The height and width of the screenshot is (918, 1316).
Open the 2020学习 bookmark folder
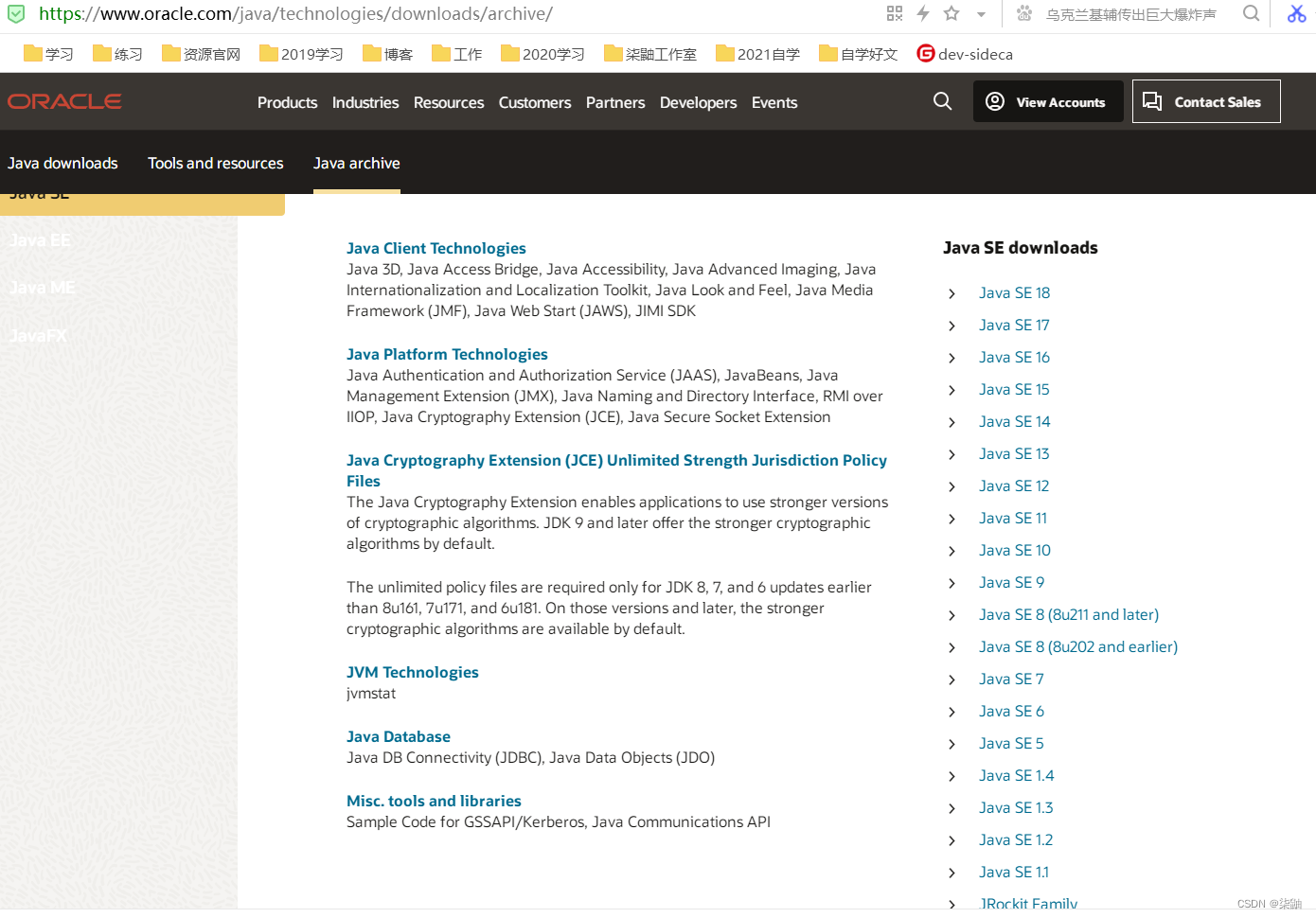(542, 54)
